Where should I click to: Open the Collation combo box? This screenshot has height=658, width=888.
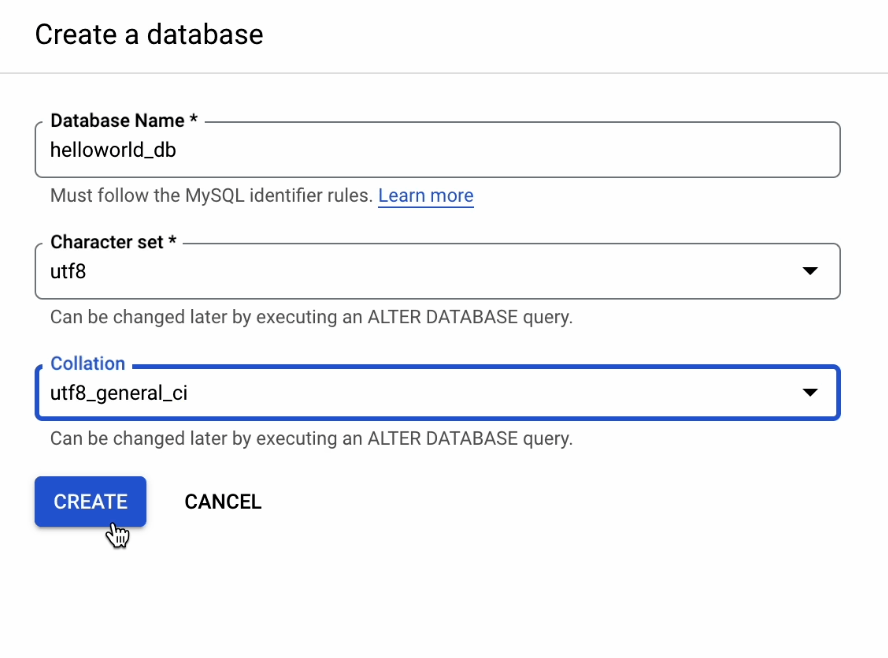click(x=437, y=393)
